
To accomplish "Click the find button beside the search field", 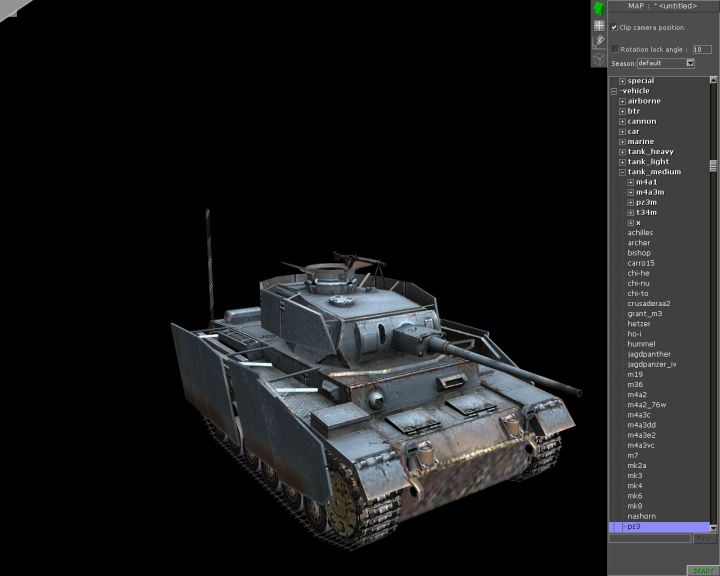I will coord(703,538).
